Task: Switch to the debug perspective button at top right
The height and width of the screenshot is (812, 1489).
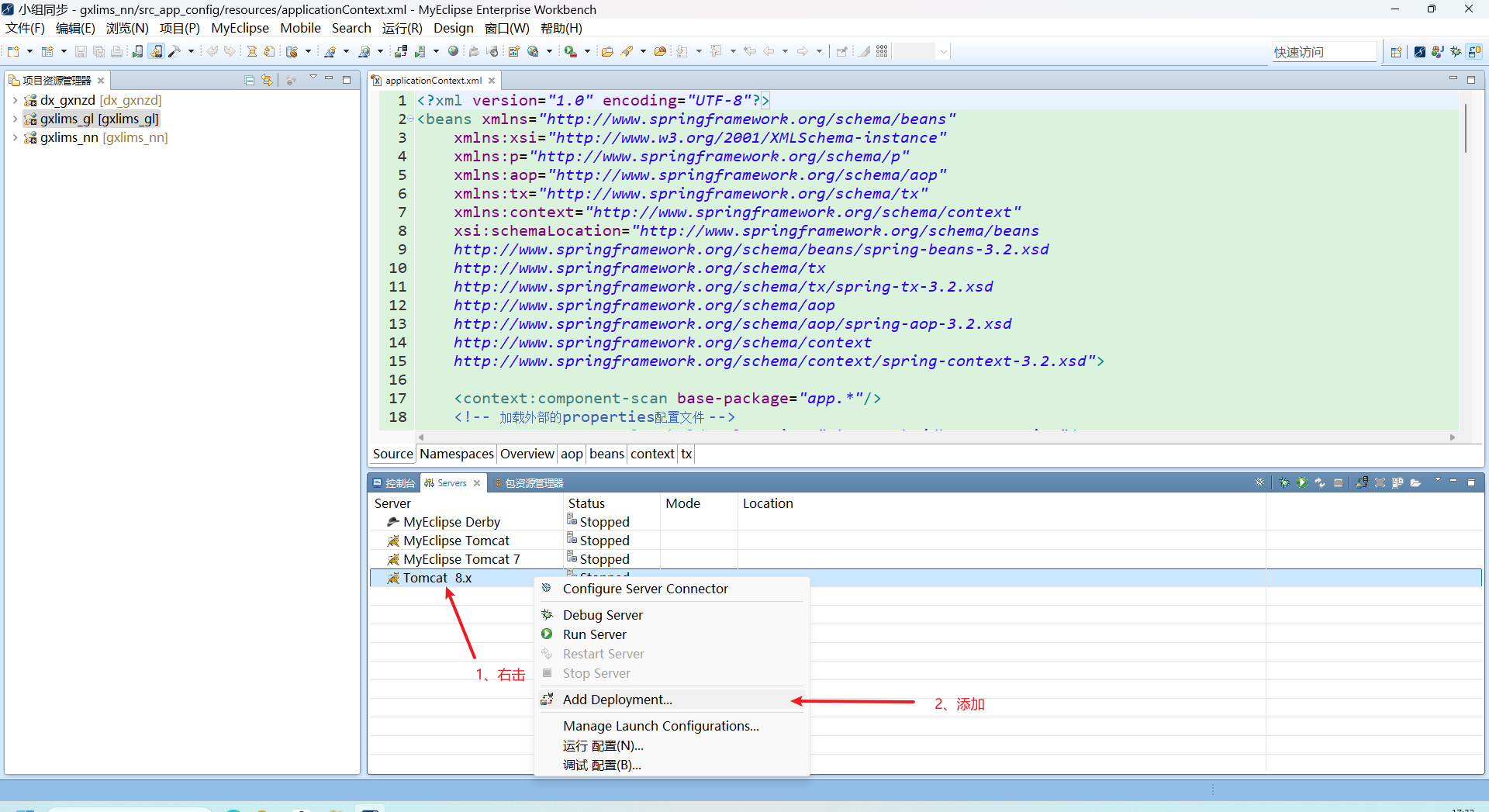Action: point(1456,52)
